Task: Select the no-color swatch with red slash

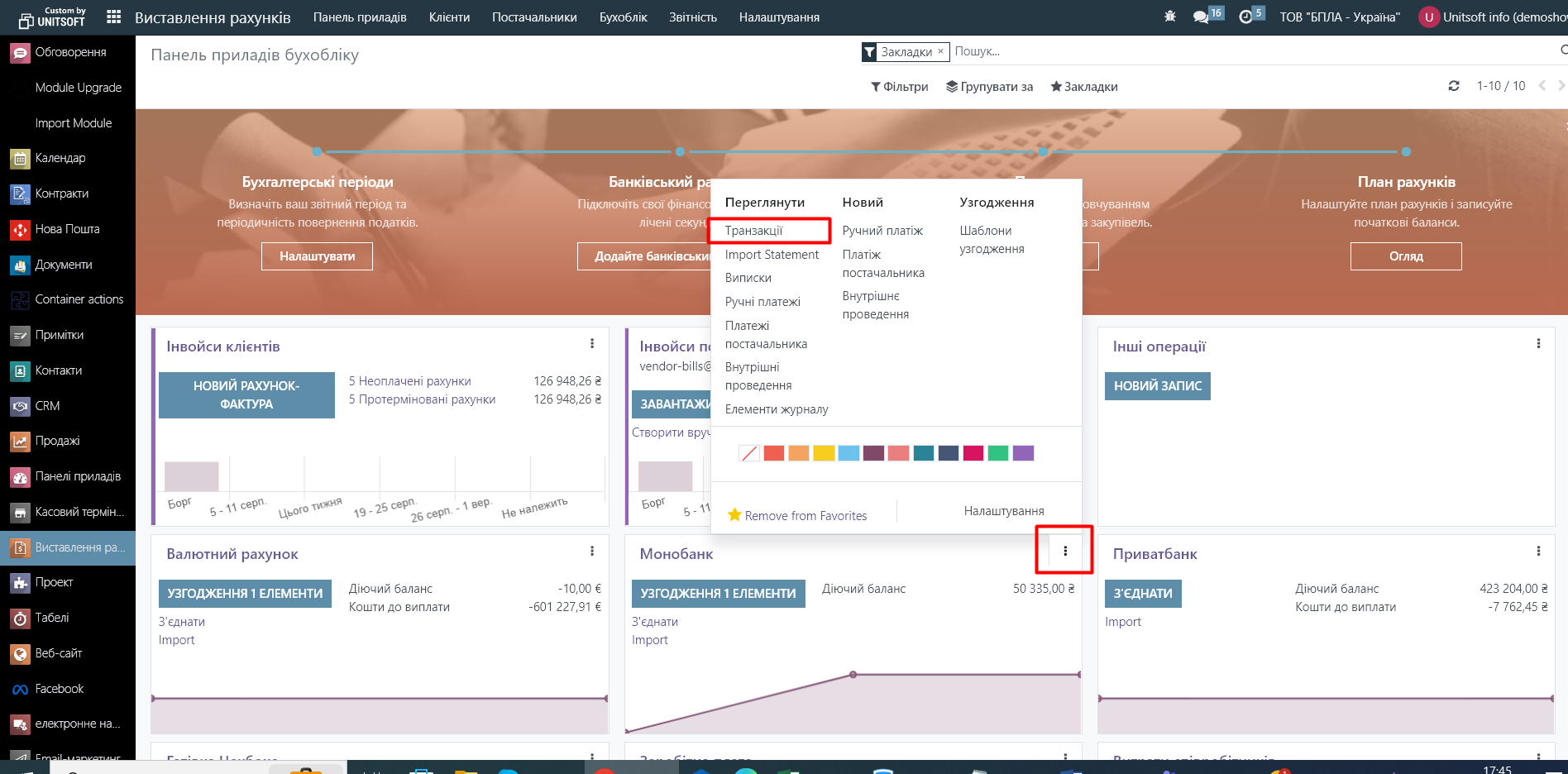Action: (749, 453)
